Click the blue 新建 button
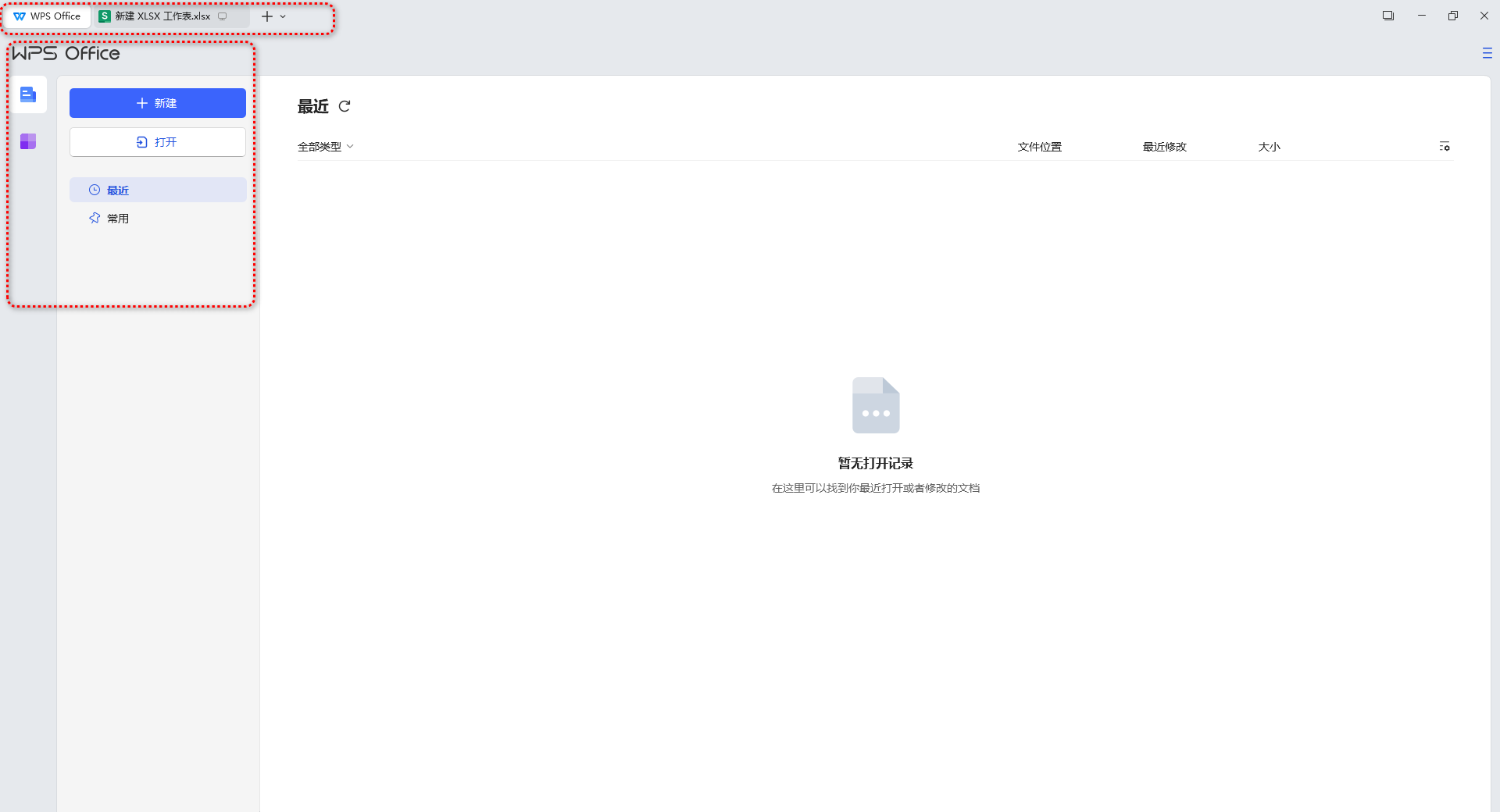This screenshot has height=812, width=1500. [157, 103]
